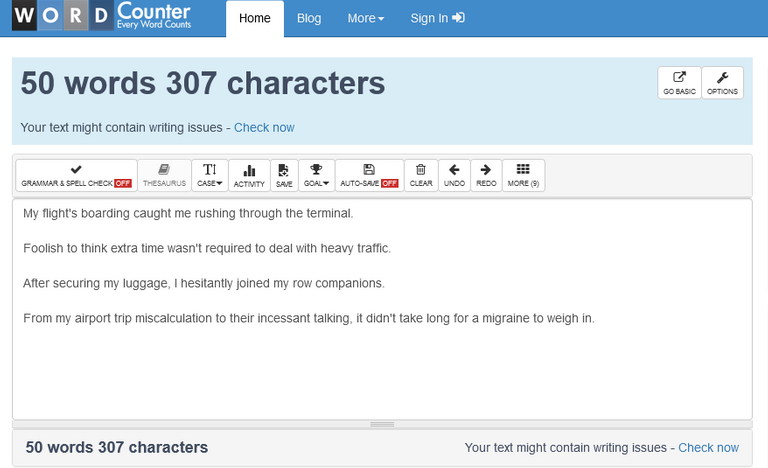Open the Options wrench button
The image size is (768, 468).
click(x=722, y=83)
